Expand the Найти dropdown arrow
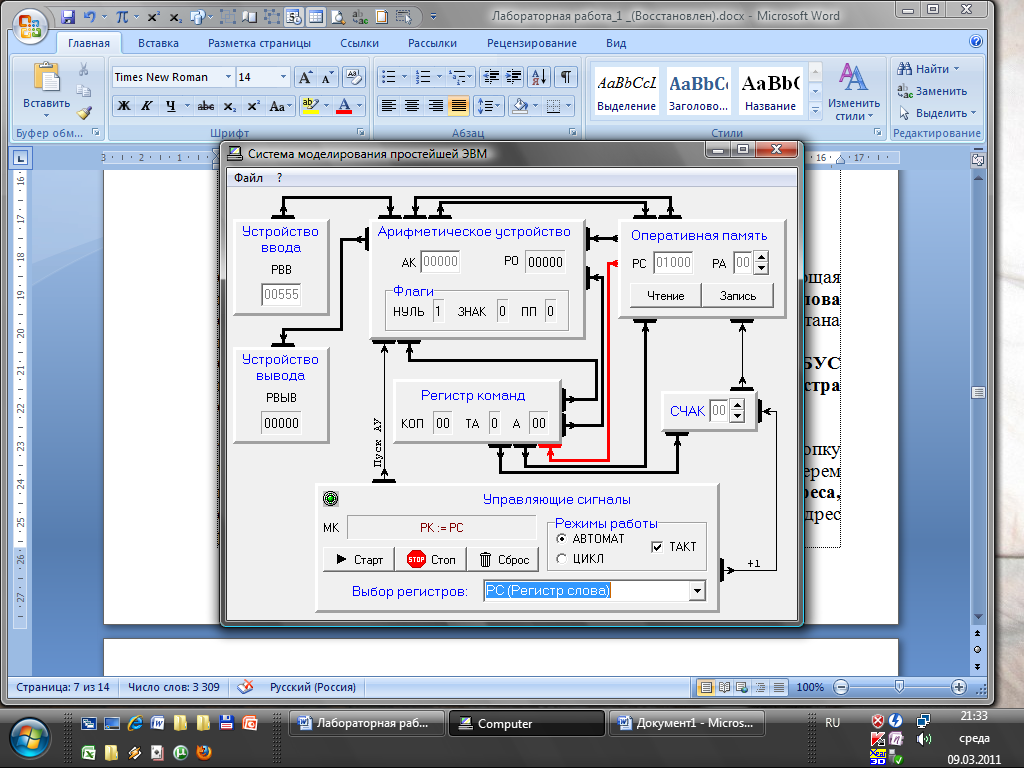 click(956, 69)
